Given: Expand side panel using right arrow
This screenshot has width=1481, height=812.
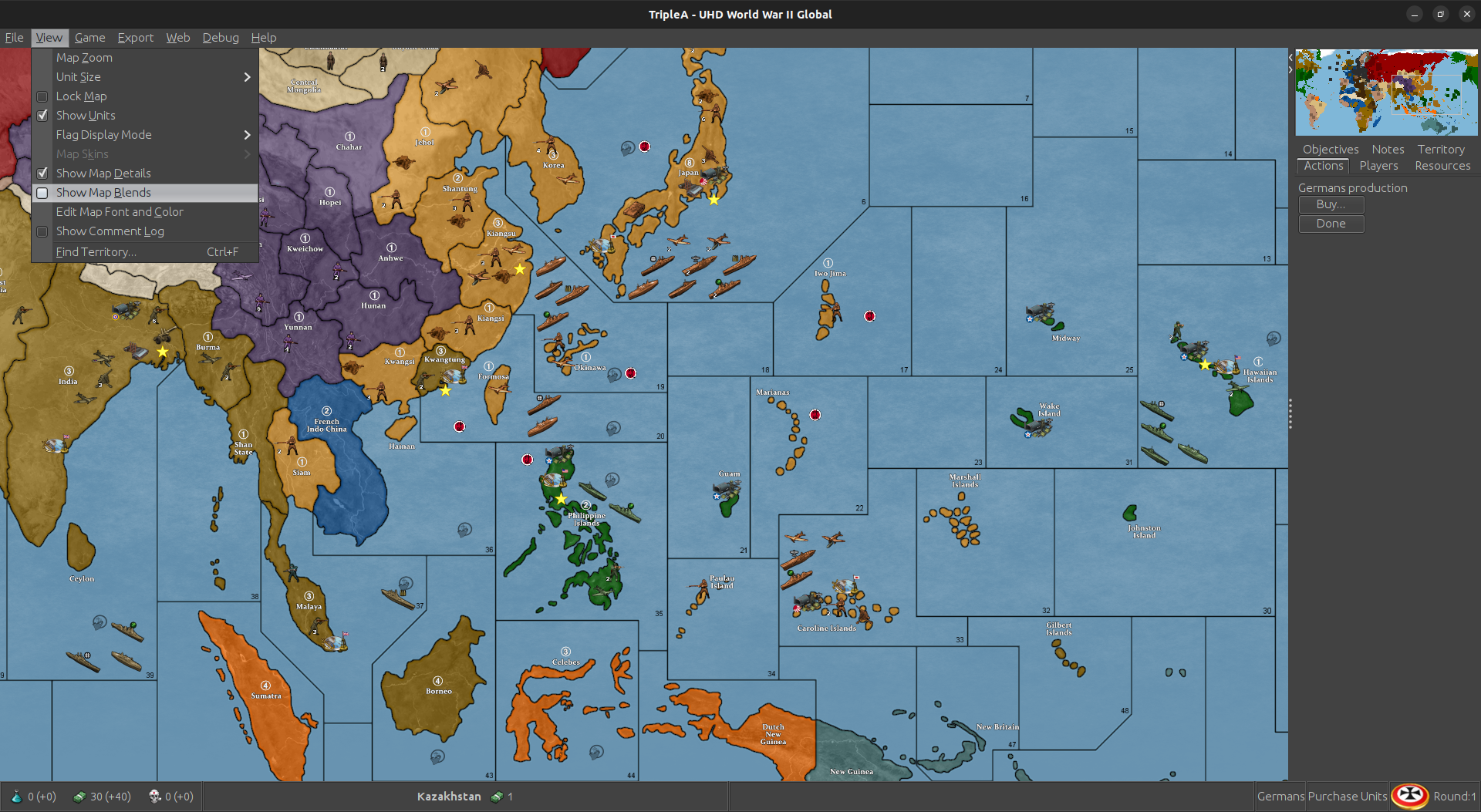Looking at the screenshot, I should 1290,70.
